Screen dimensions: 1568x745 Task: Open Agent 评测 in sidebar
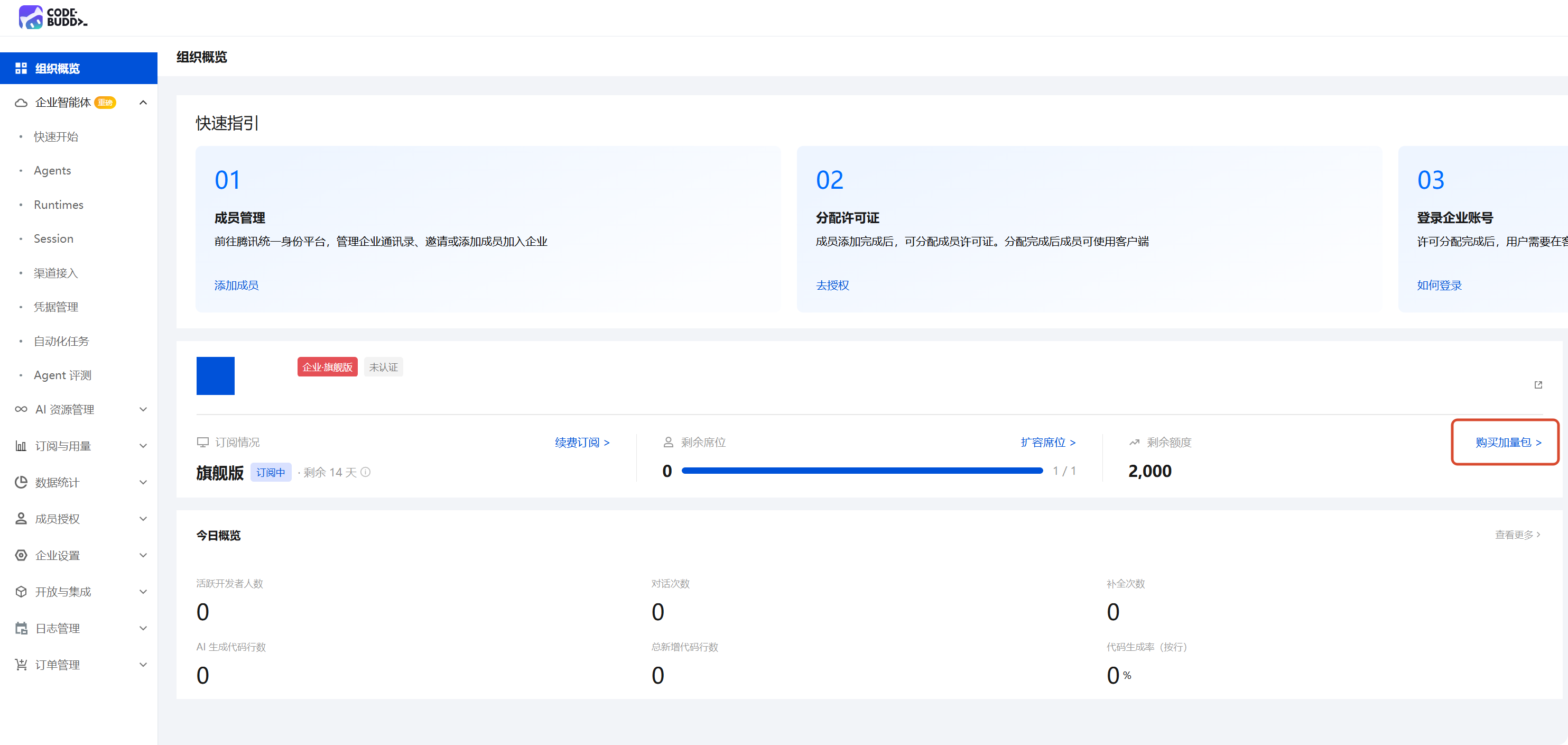click(63, 375)
